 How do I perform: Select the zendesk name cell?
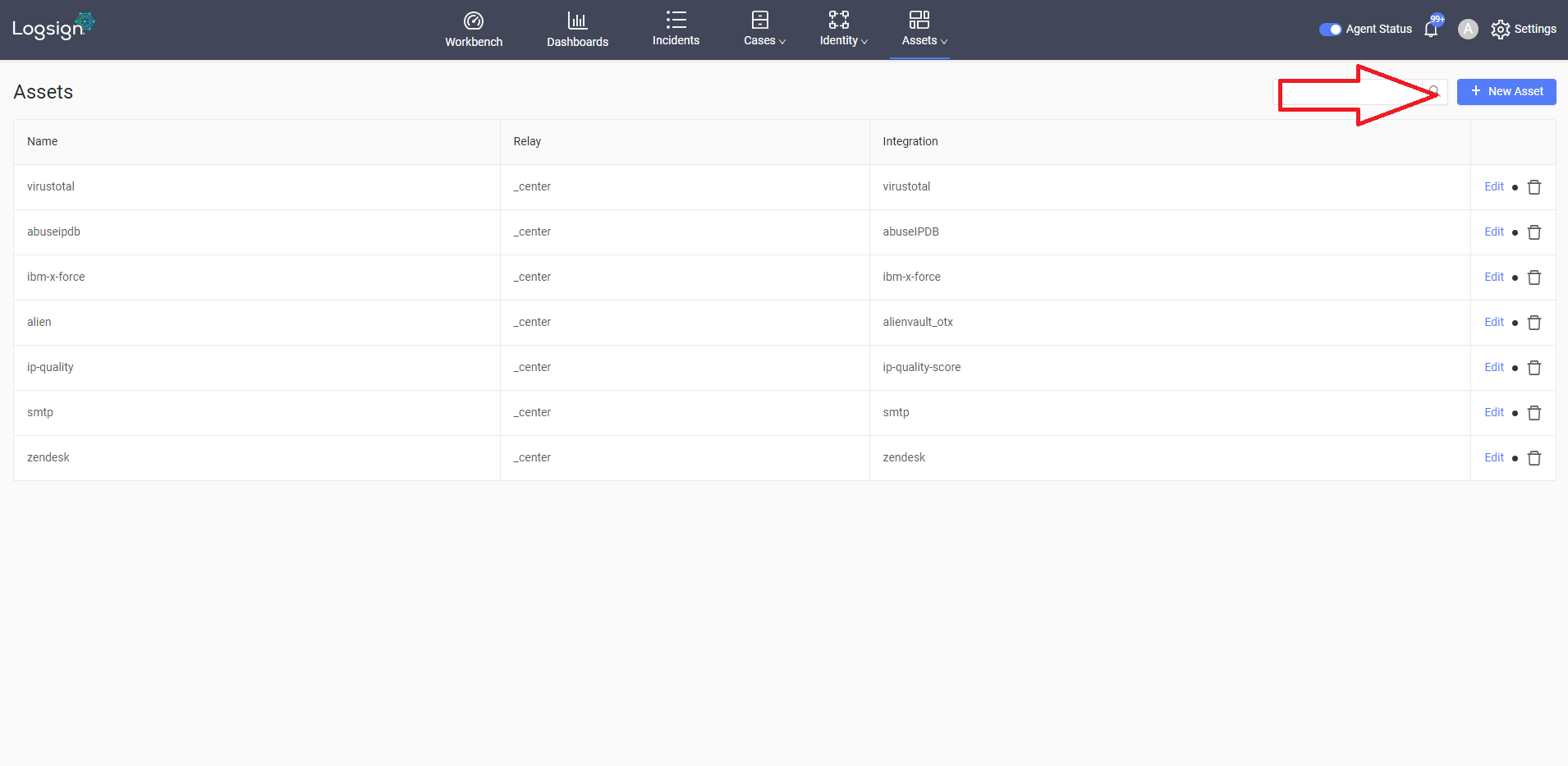point(257,458)
